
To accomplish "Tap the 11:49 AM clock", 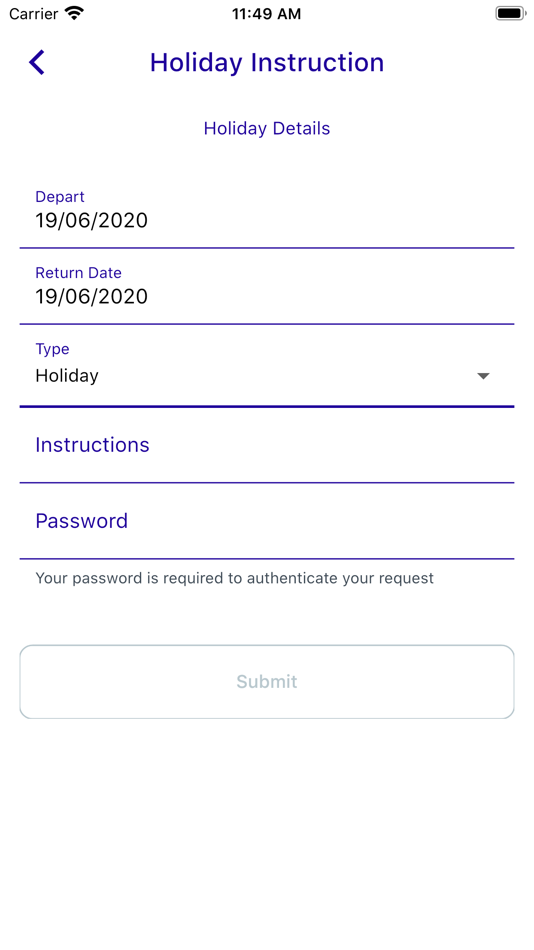I will tap(267, 14).
